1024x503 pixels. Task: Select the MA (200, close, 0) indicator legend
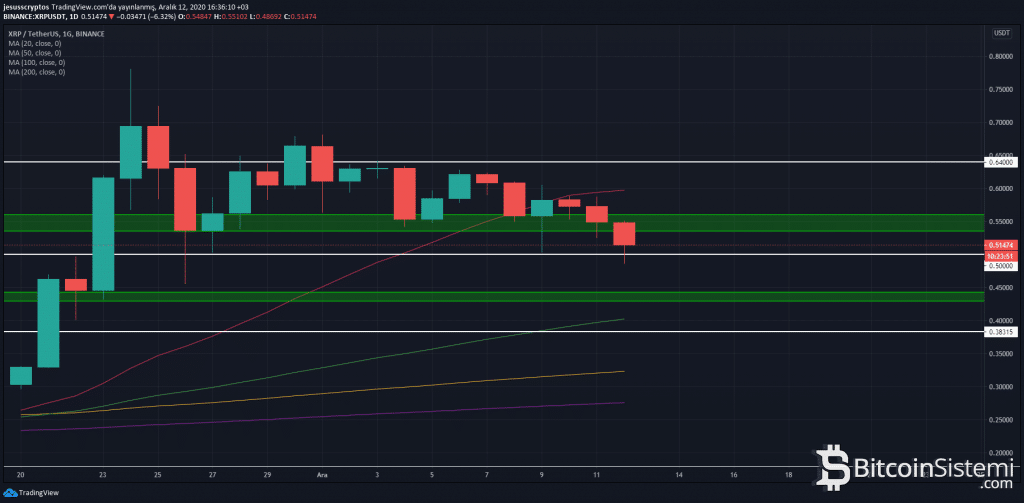pyautogui.click(x=38, y=72)
